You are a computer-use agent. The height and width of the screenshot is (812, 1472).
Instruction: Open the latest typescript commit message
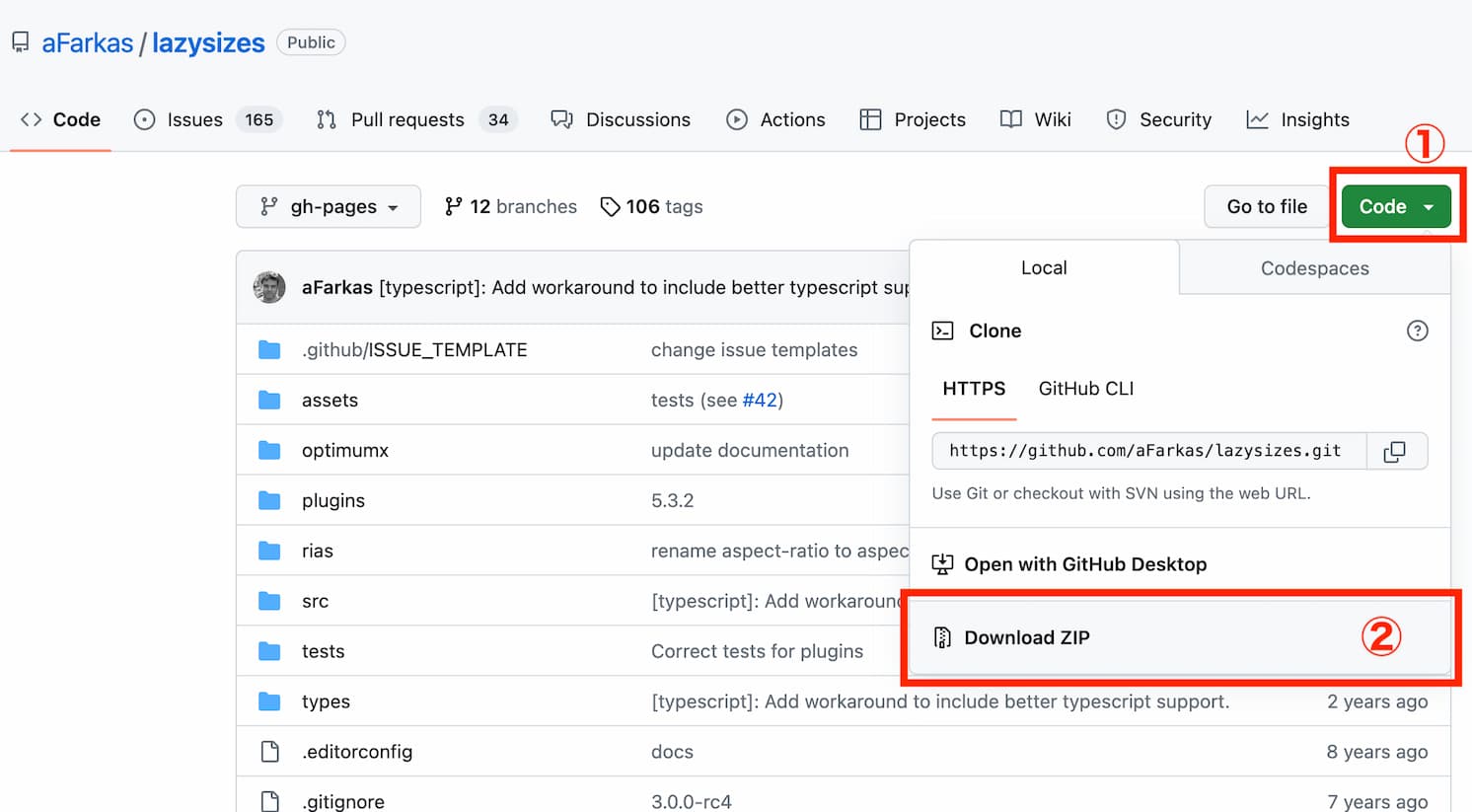click(x=643, y=287)
